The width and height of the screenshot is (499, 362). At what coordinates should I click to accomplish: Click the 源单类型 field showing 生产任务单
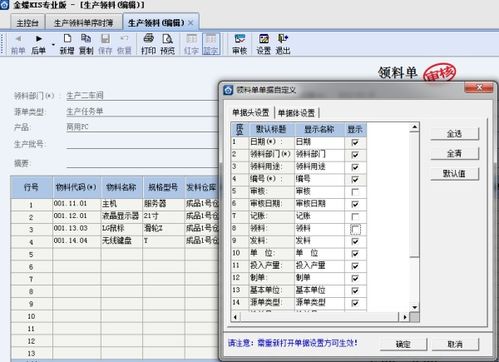click(x=142, y=111)
